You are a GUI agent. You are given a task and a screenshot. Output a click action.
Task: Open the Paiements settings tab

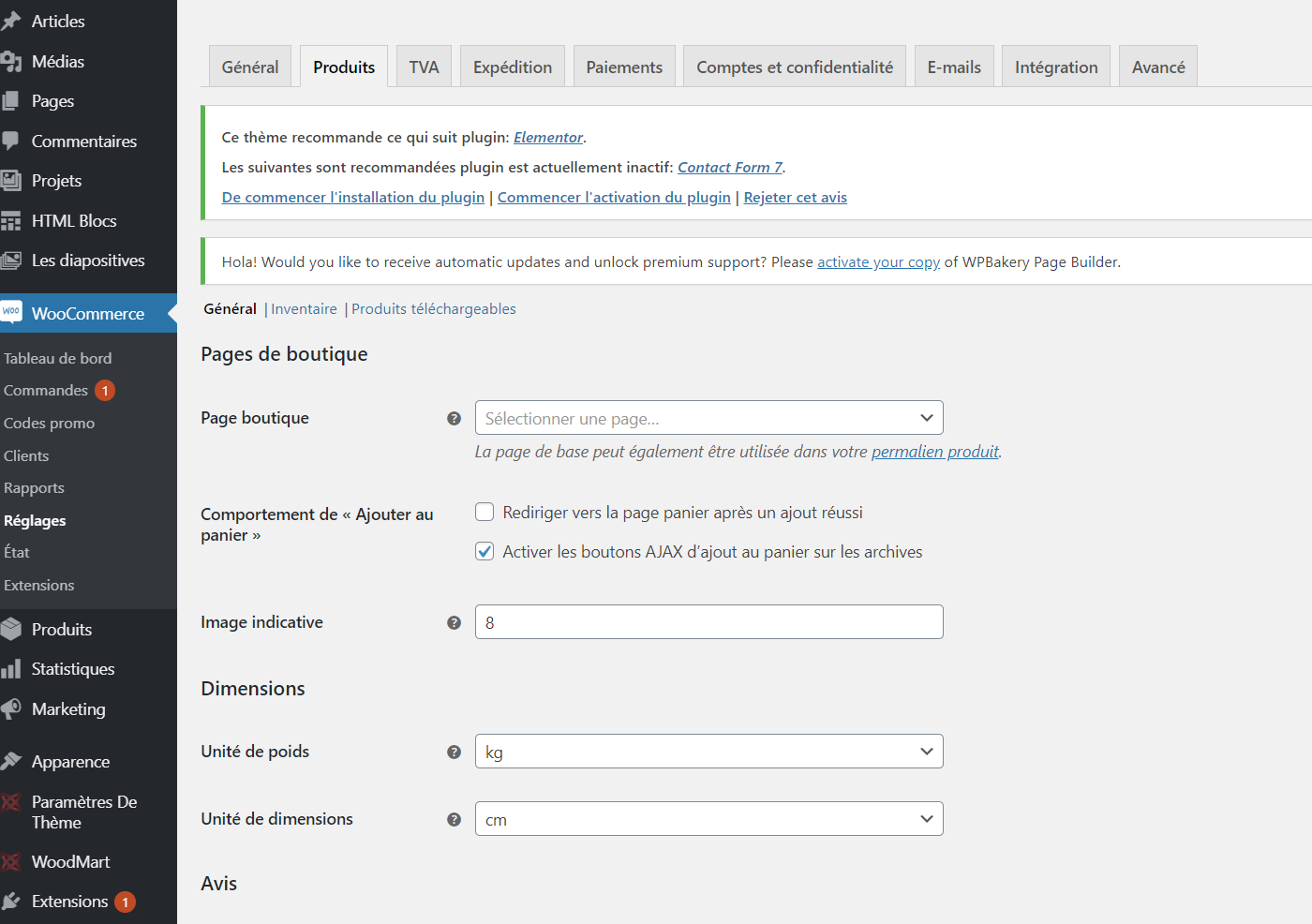click(624, 67)
